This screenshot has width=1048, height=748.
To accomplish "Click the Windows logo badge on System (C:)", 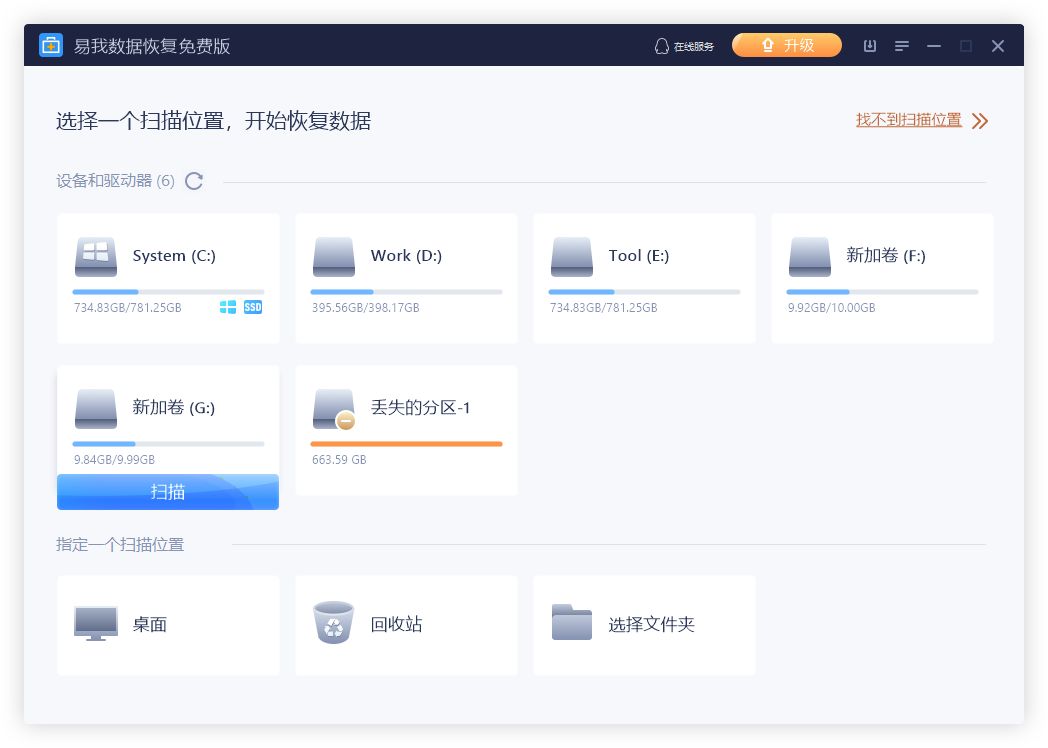I will [x=230, y=307].
